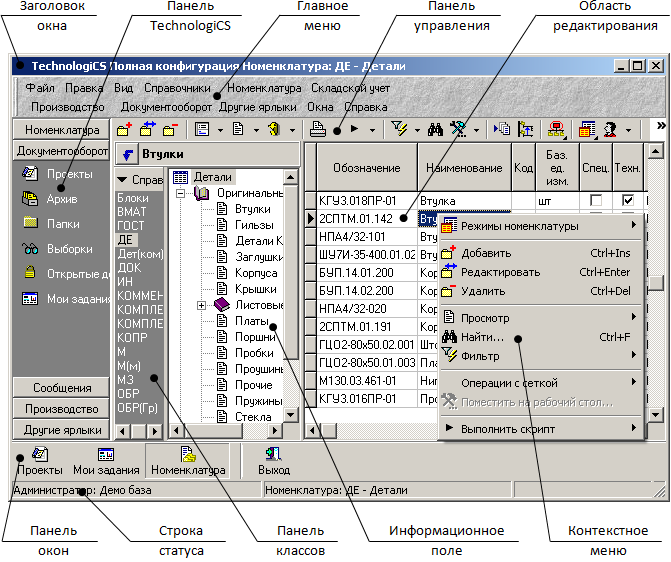Viewport: 671px width, 562px height.
Task: Open Операции с сеткой context submenu
Action: (541, 383)
